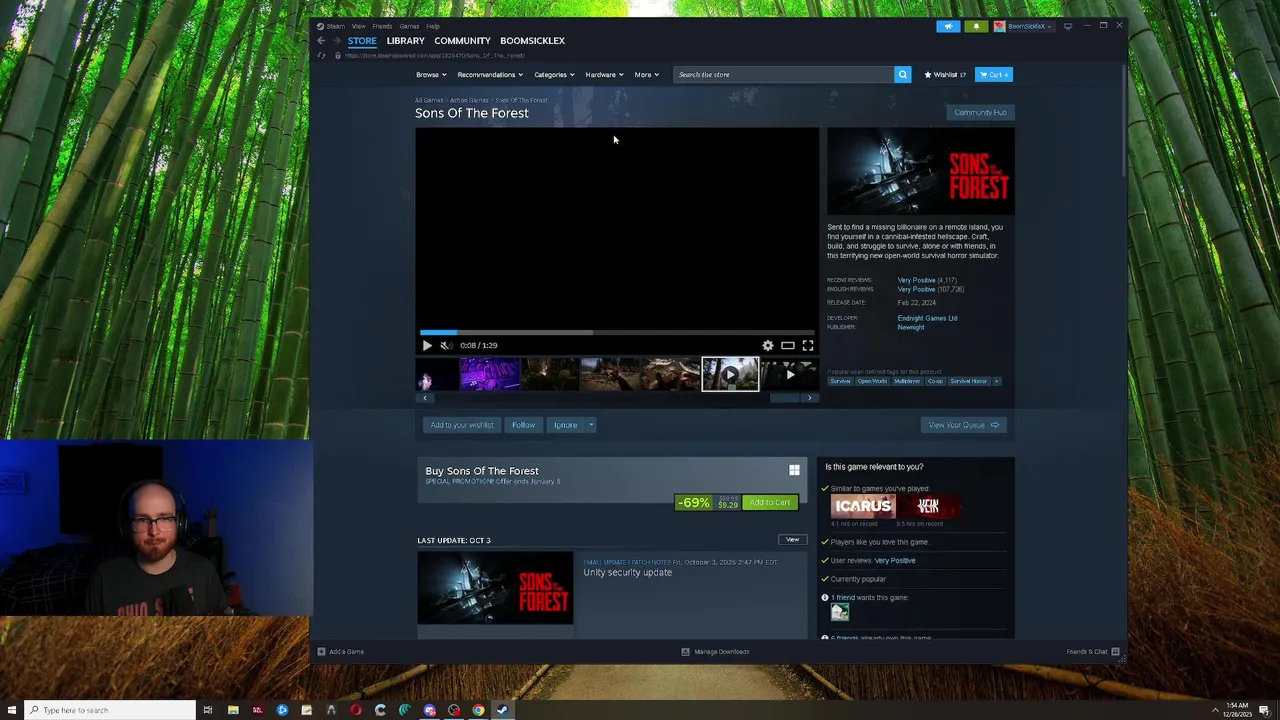This screenshot has width=1280, height=720.
Task: Open the Survival Horror tag
Action: [968, 381]
